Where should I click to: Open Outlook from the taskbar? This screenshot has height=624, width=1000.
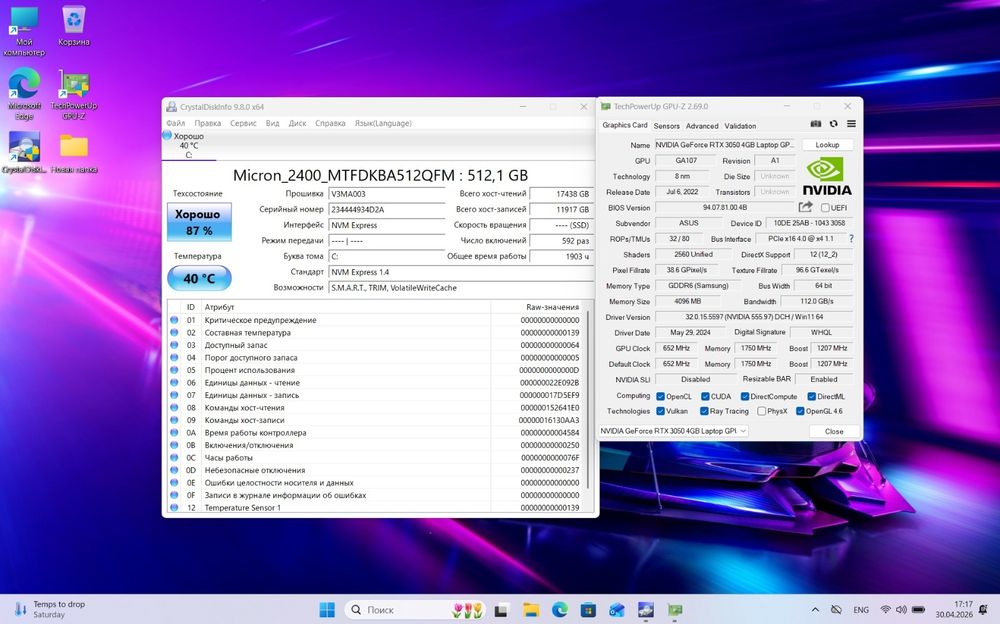coord(617,610)
